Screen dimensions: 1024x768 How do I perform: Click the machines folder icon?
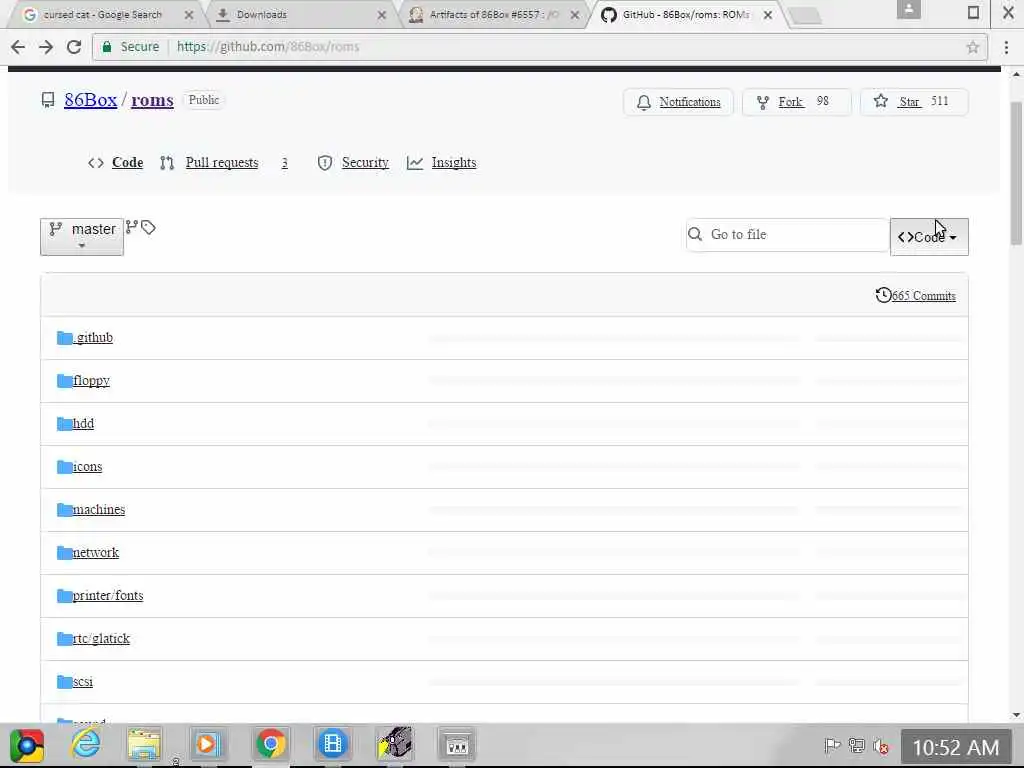(65, 510)
